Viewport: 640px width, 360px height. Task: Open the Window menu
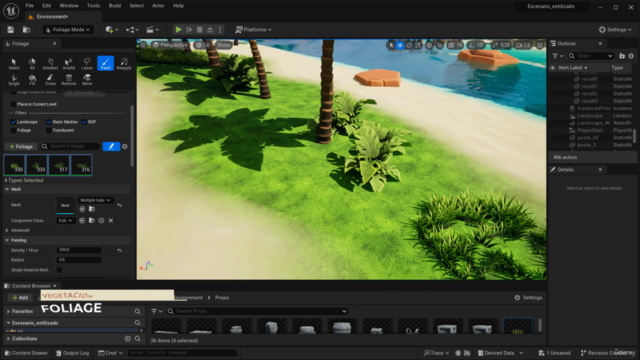point(69,6)
